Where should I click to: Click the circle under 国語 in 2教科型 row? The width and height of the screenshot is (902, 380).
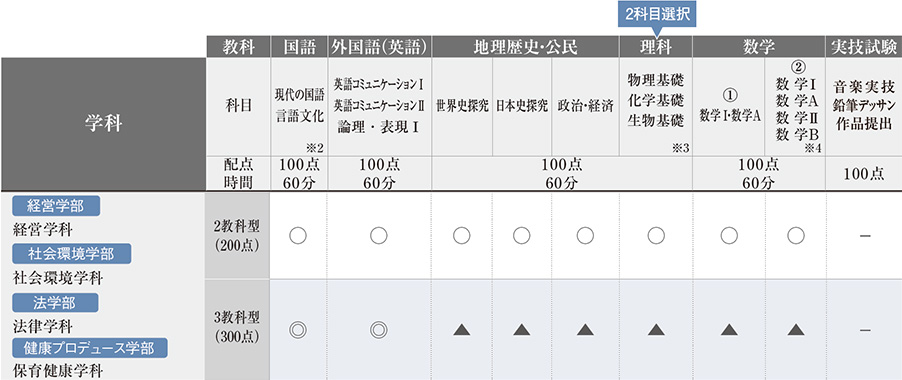point(297,236)
